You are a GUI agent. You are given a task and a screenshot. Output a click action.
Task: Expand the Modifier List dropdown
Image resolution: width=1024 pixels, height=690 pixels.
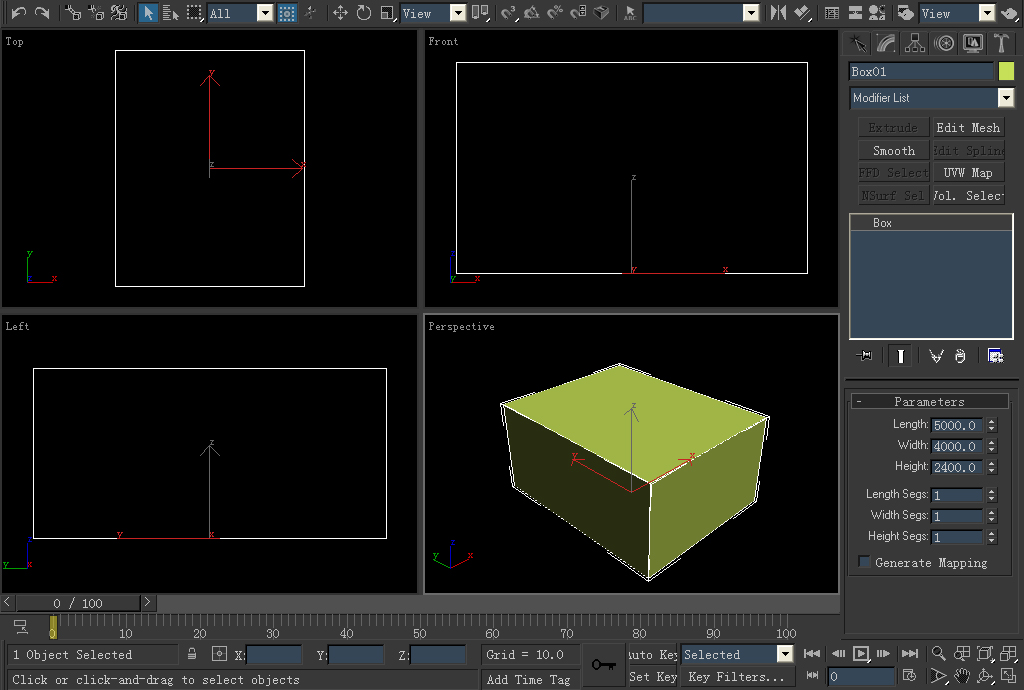(x=1005, y=98)
